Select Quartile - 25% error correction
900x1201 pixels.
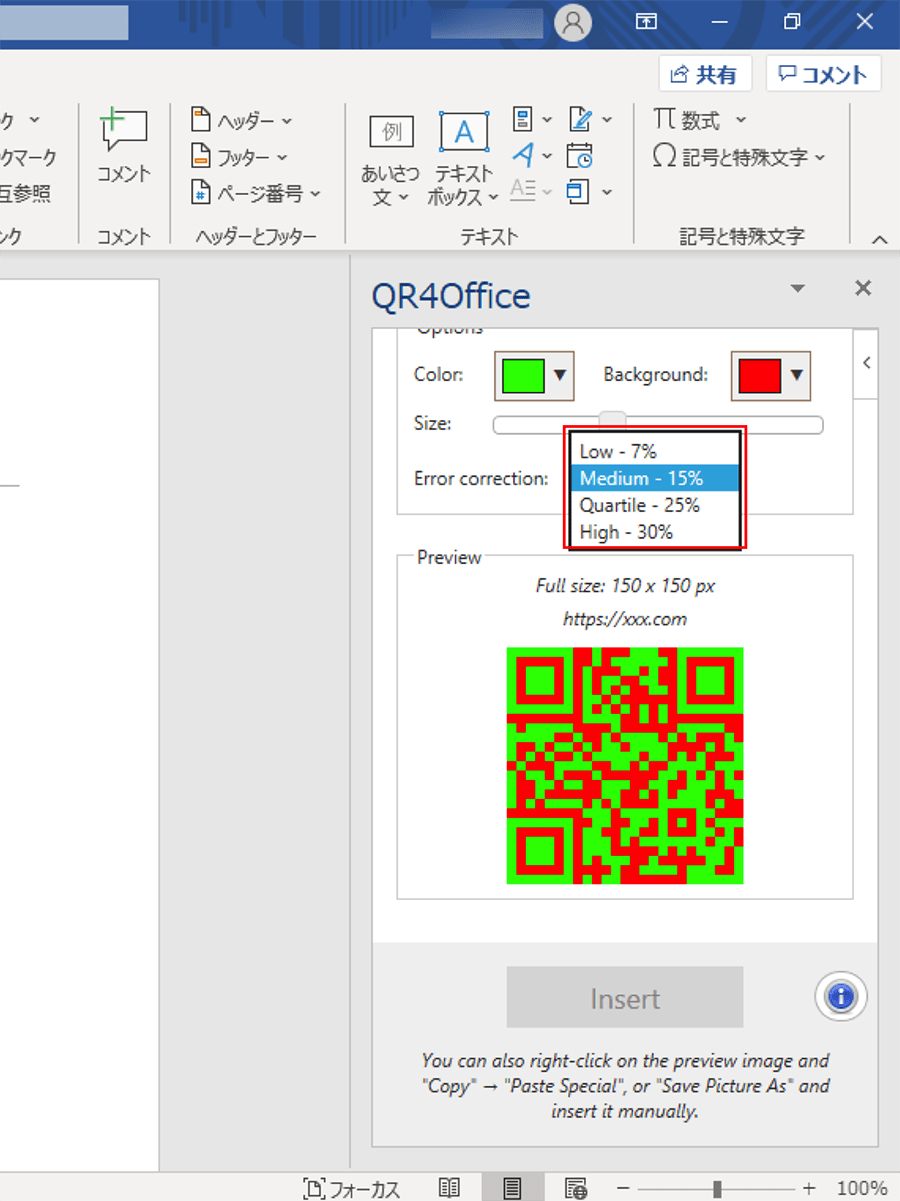coord(654,505)
